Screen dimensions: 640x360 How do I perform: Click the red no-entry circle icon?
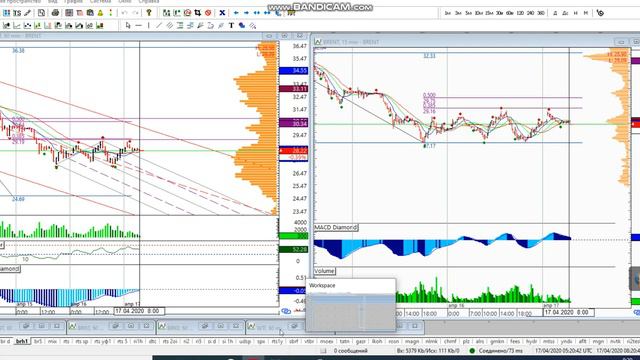208,13
